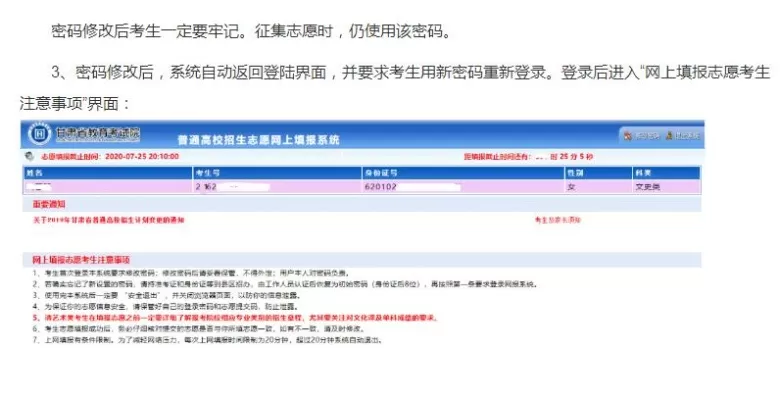Open the red notice link about 甘肃省 enrollment plan
780x400 pixels.
108,219
